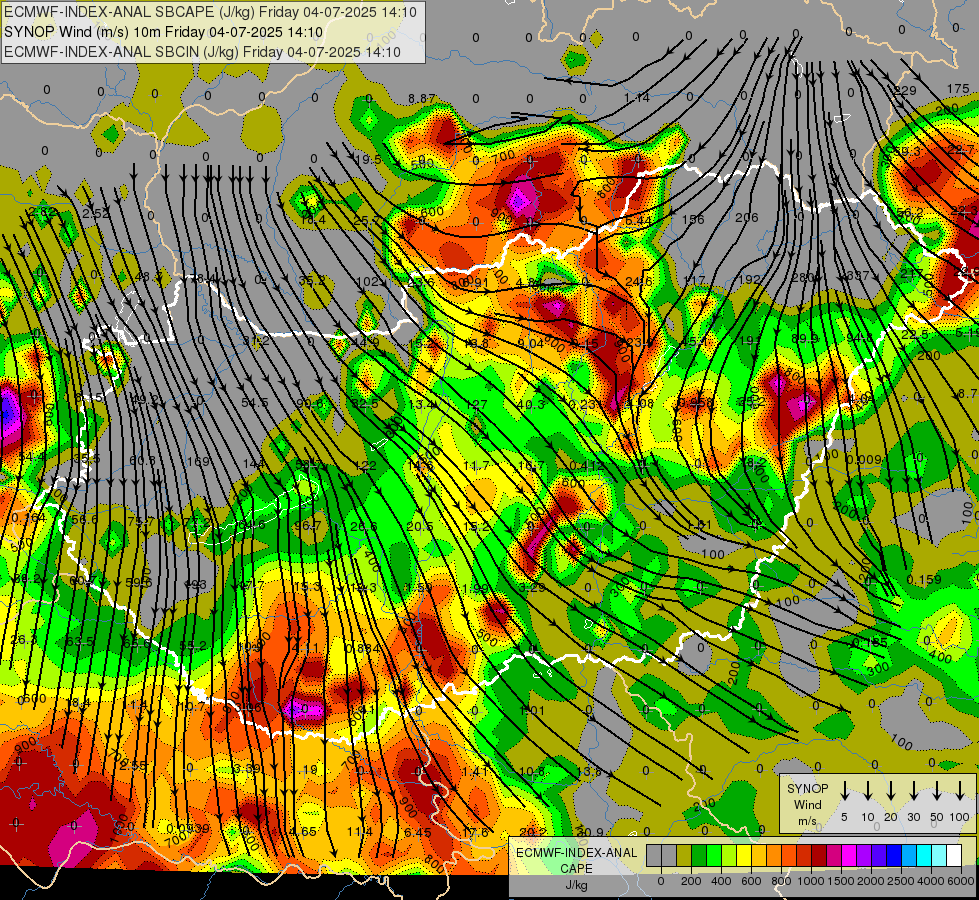This screenshot has height=900, width=979.
Task: Click the 0.159 value on the map
Action: pos(923,580)
